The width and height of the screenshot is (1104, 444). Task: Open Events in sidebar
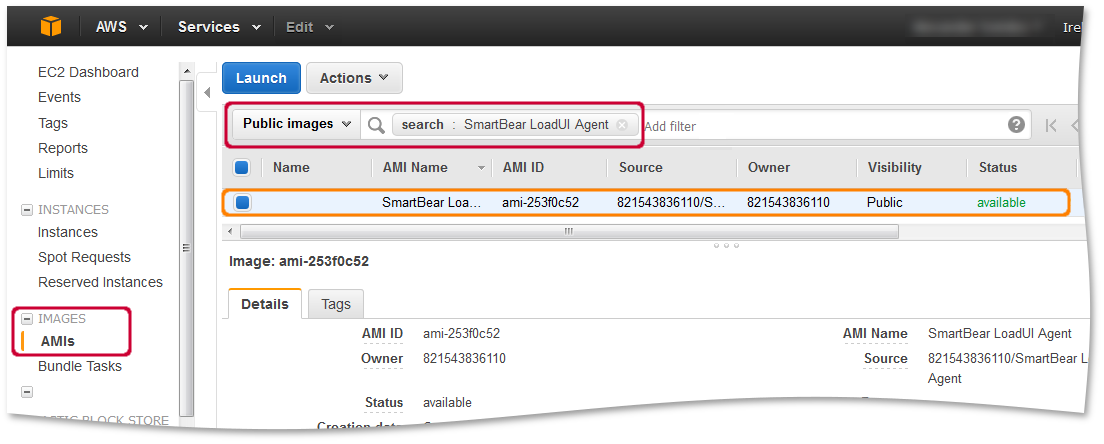59,97
